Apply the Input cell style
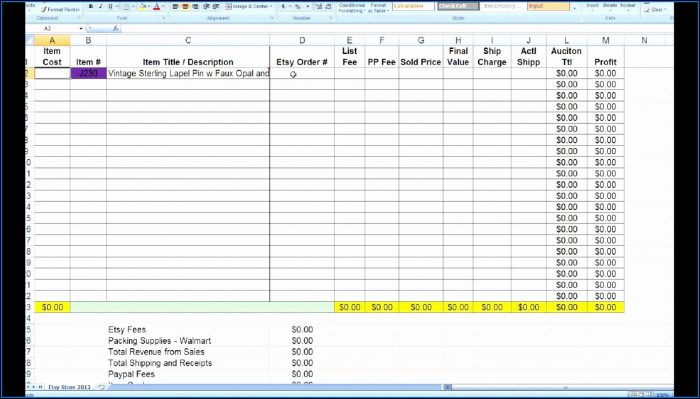Image resolution: width=700 pixels, height=399 pixels. point(548,6)
